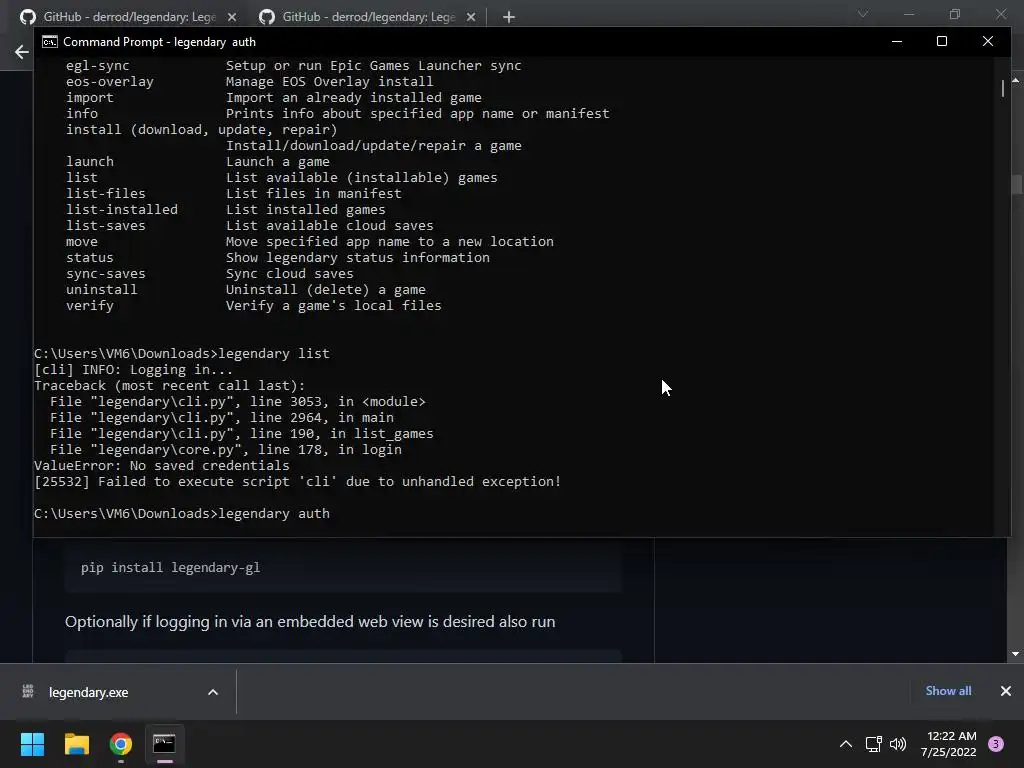Click the Command Prompt vertical scrollbar thumb
Screen dimensions: 1024x768
tap(1002, 88)
